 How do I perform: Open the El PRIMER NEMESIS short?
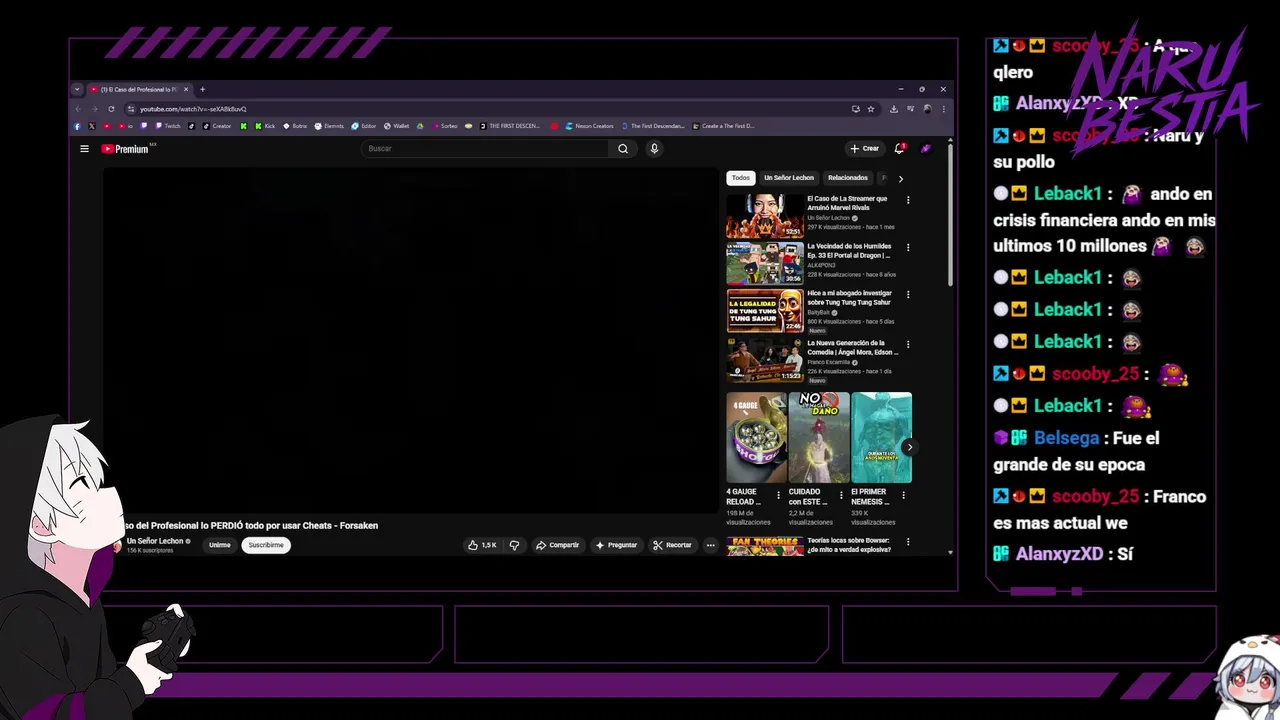coord(881,437)
